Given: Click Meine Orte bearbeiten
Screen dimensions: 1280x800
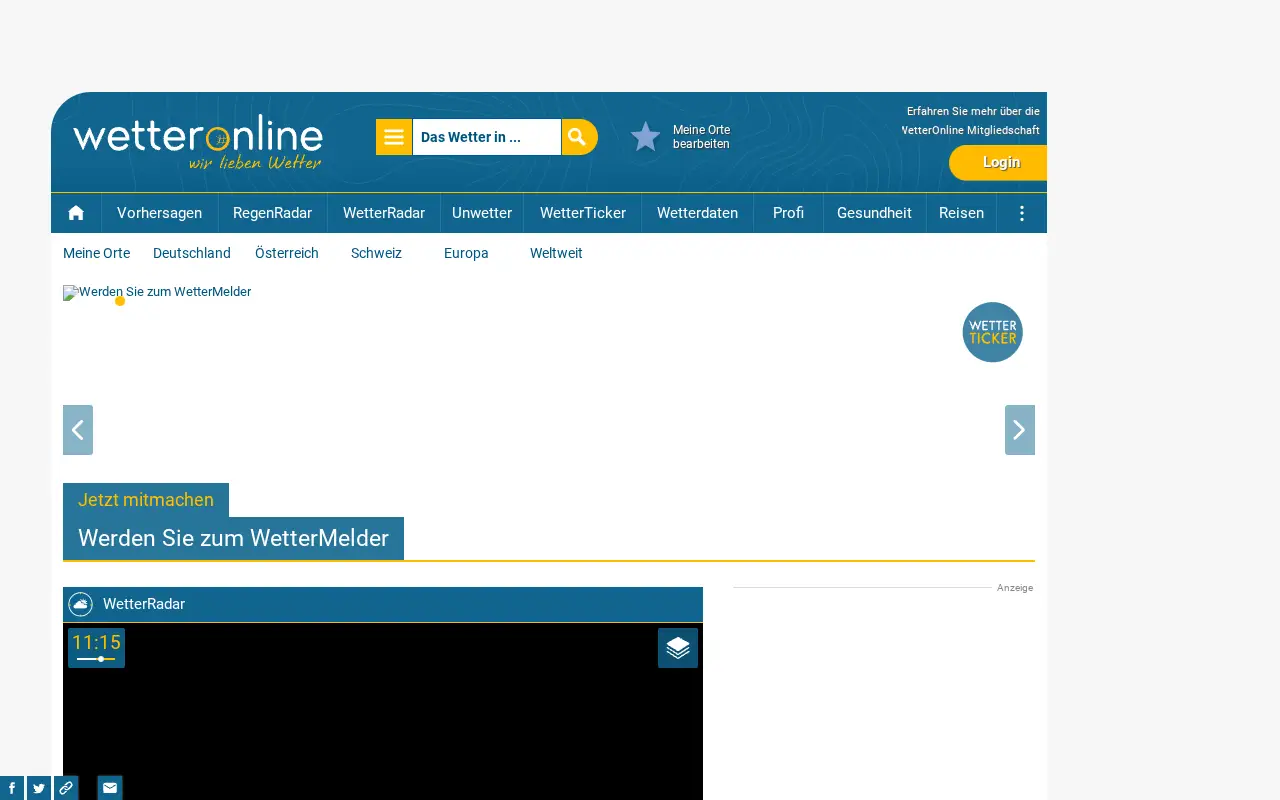Looking at the screenshot, I should point(701,137).
